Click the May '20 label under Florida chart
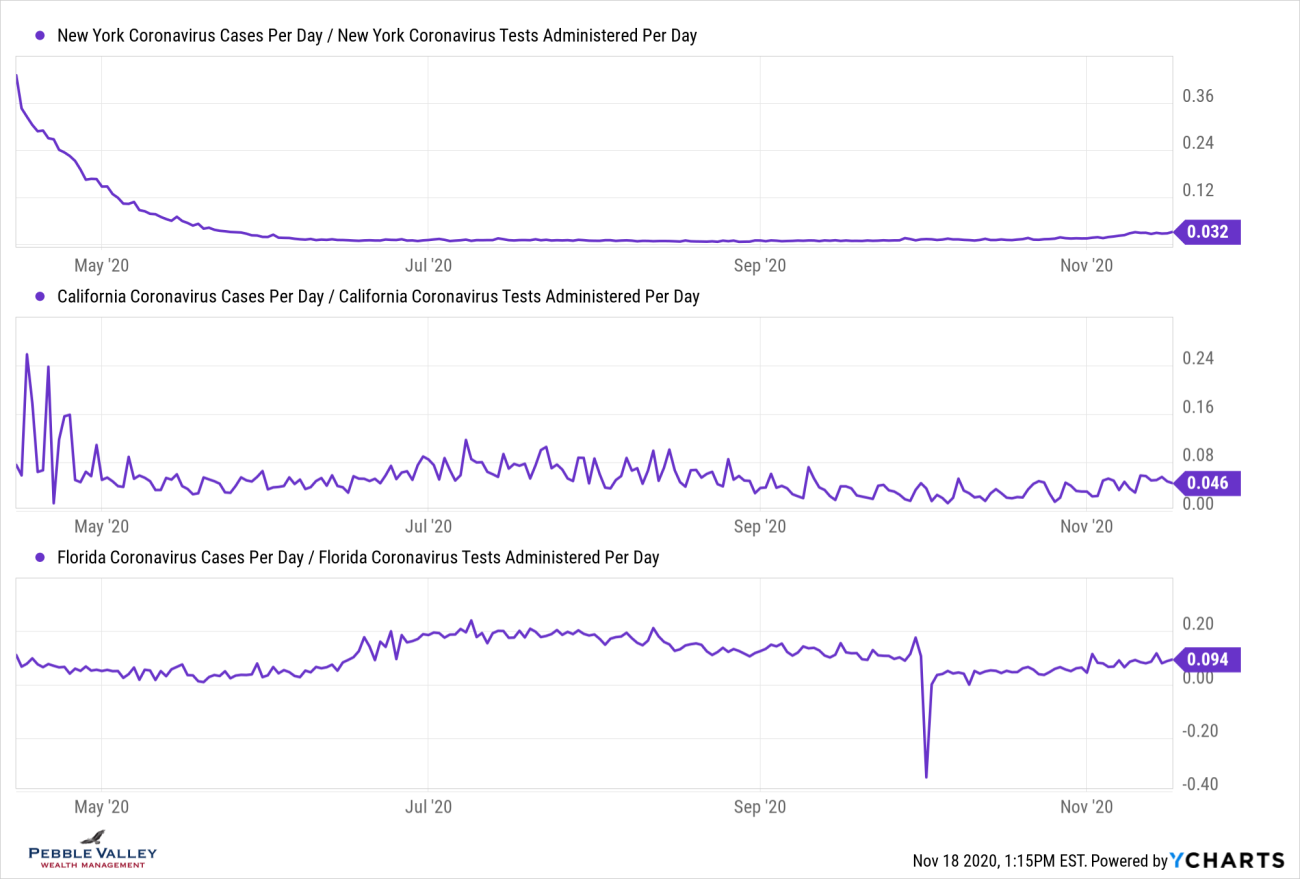The width and height of the screenshot is (1300, 879). coord(103,806)
